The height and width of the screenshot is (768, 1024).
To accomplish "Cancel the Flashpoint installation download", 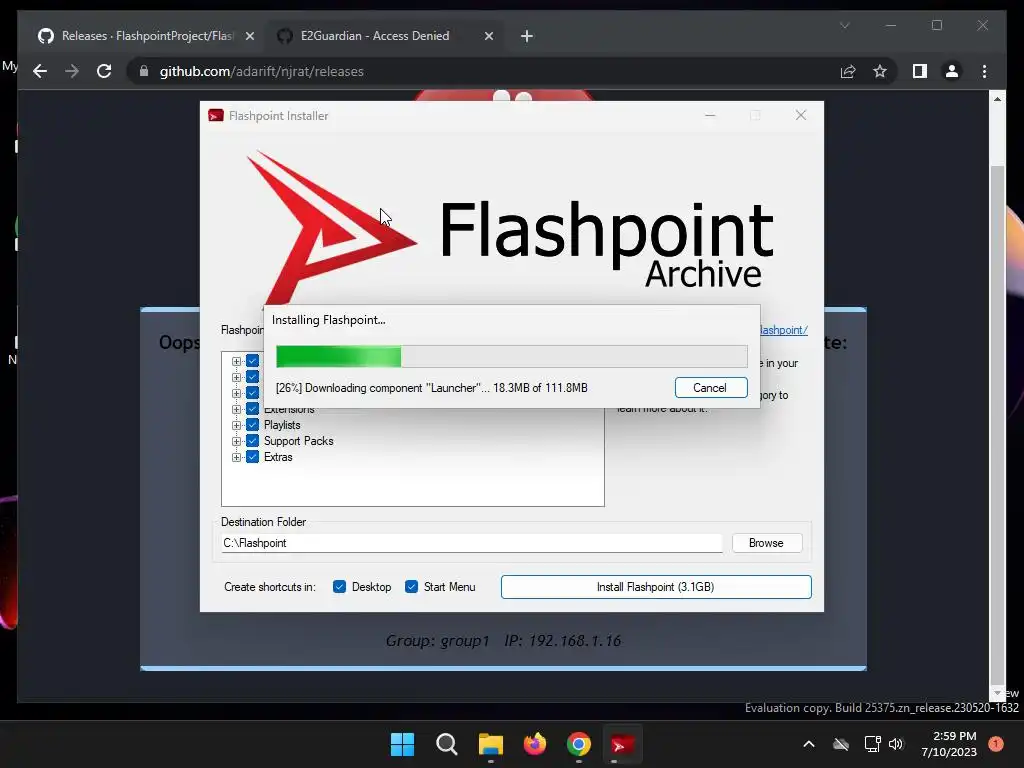I will pos(711,388).
